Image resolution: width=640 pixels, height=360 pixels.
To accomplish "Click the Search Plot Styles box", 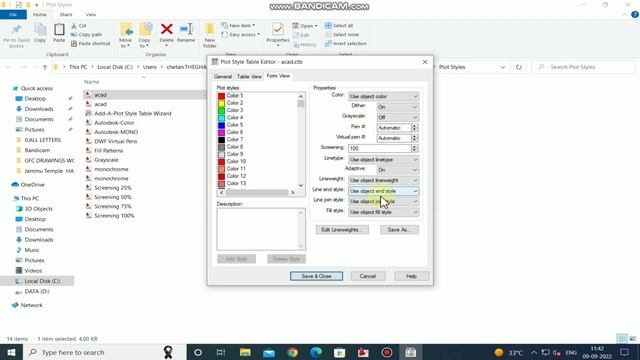I will point(584,67).
